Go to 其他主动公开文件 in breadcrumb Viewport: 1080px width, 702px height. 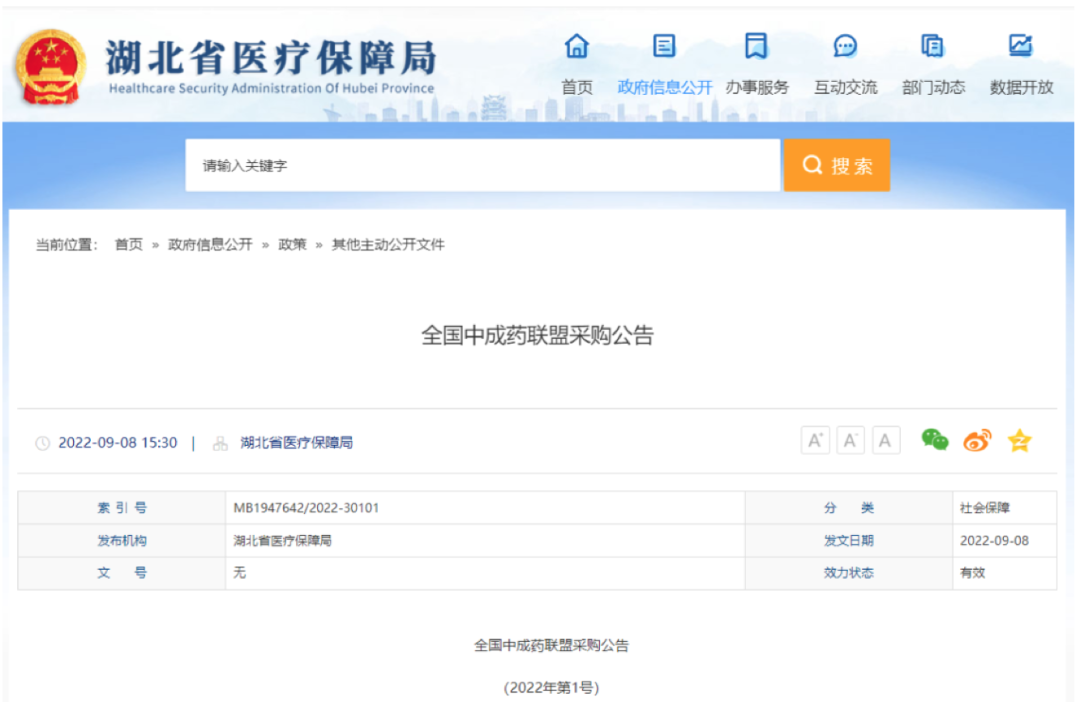388,245
